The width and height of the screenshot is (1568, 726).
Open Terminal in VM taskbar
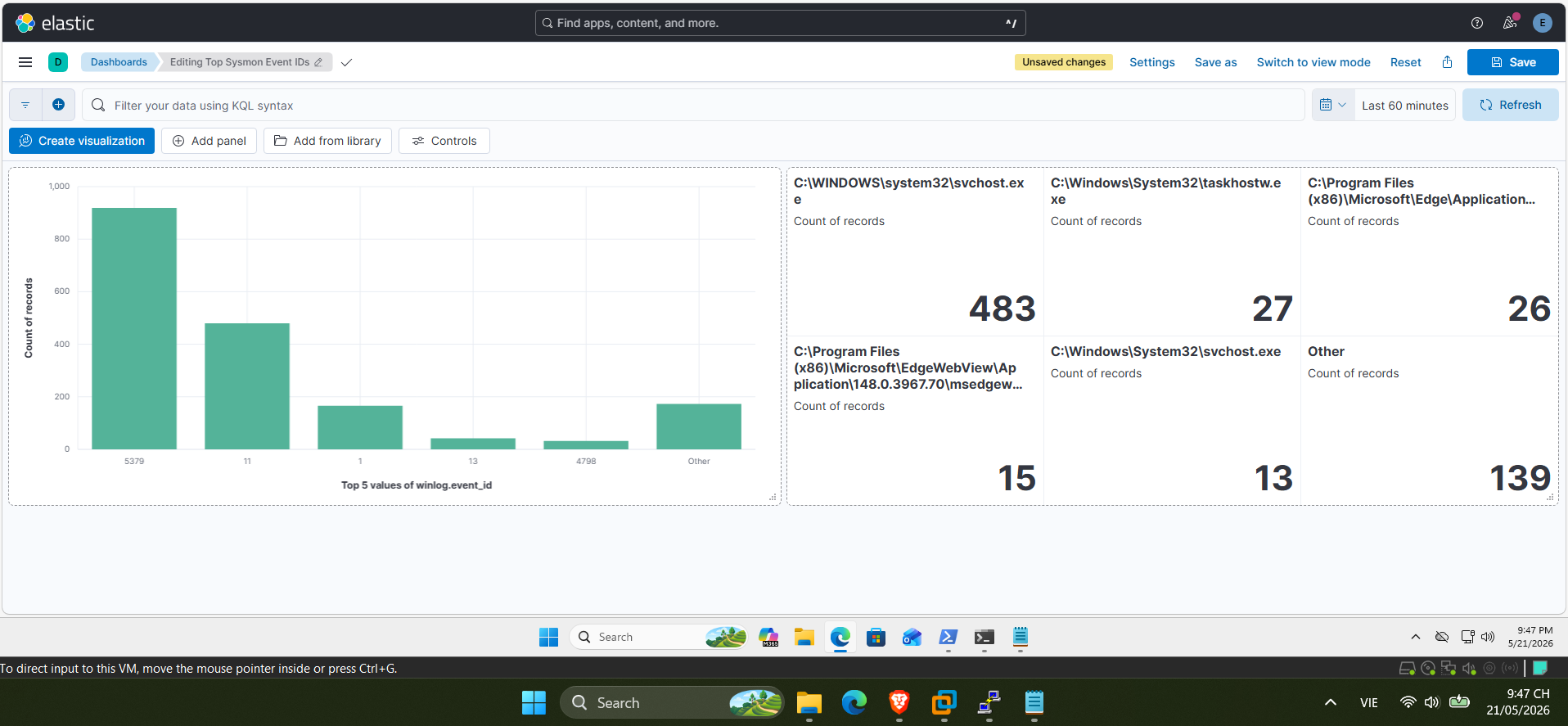coord(985,637)
